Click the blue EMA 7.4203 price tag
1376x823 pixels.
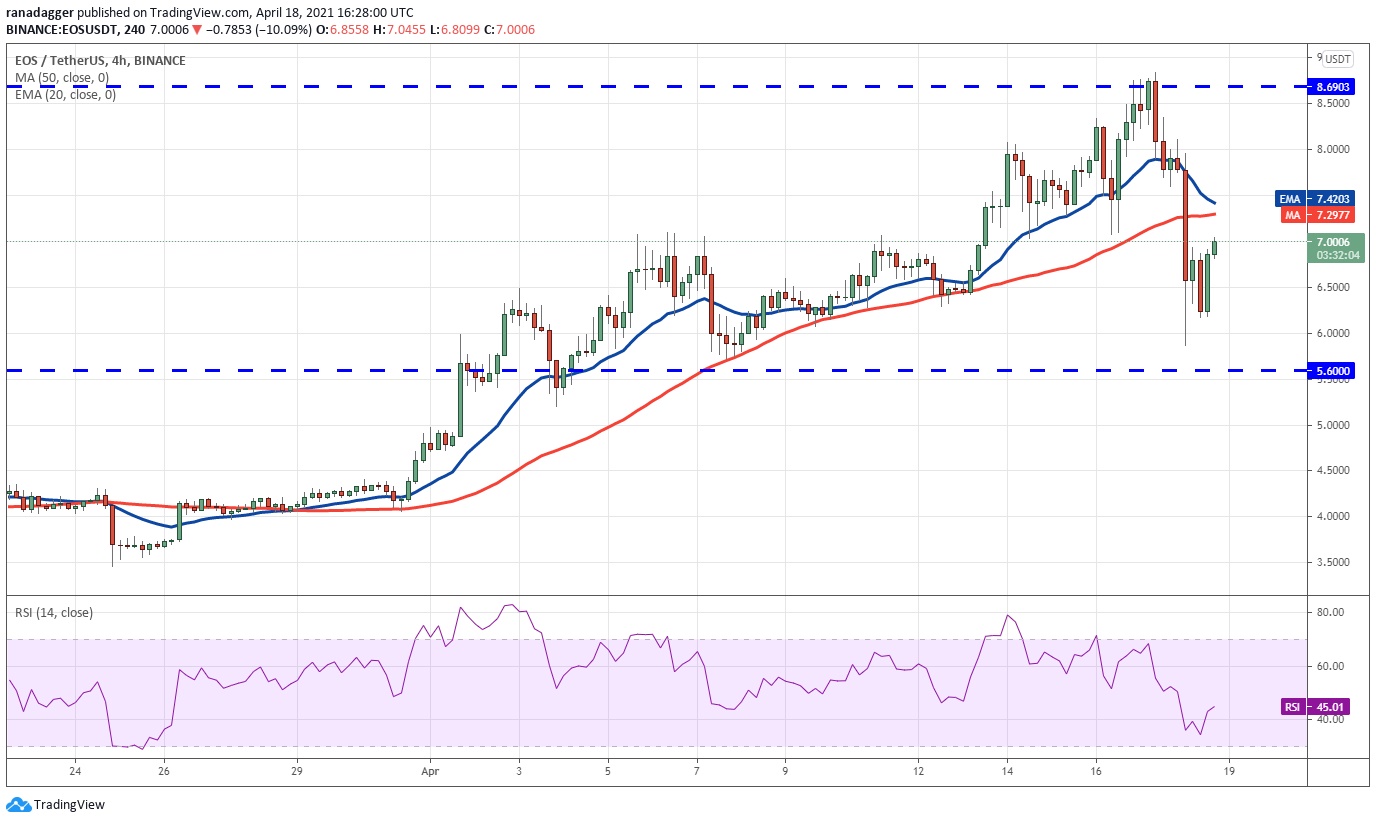[x=1315, y=198]
